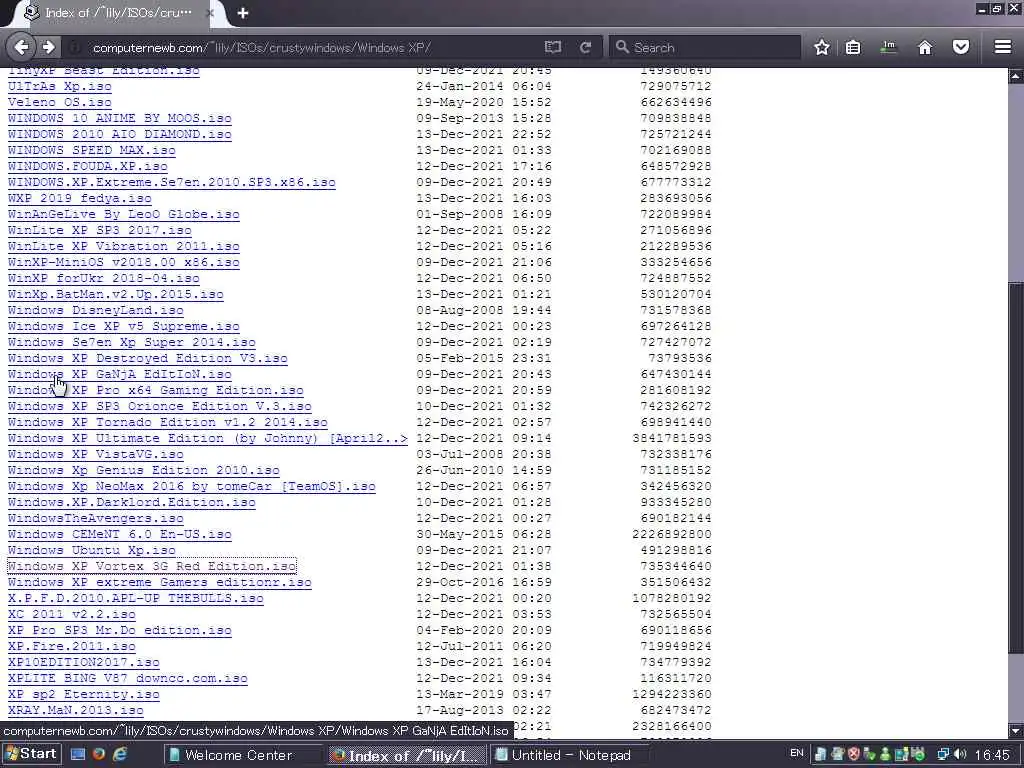Screen dimensions: 1024x768
Task: Click WXP 2019 fedya.iso link
Action: (x=80, y=199)
